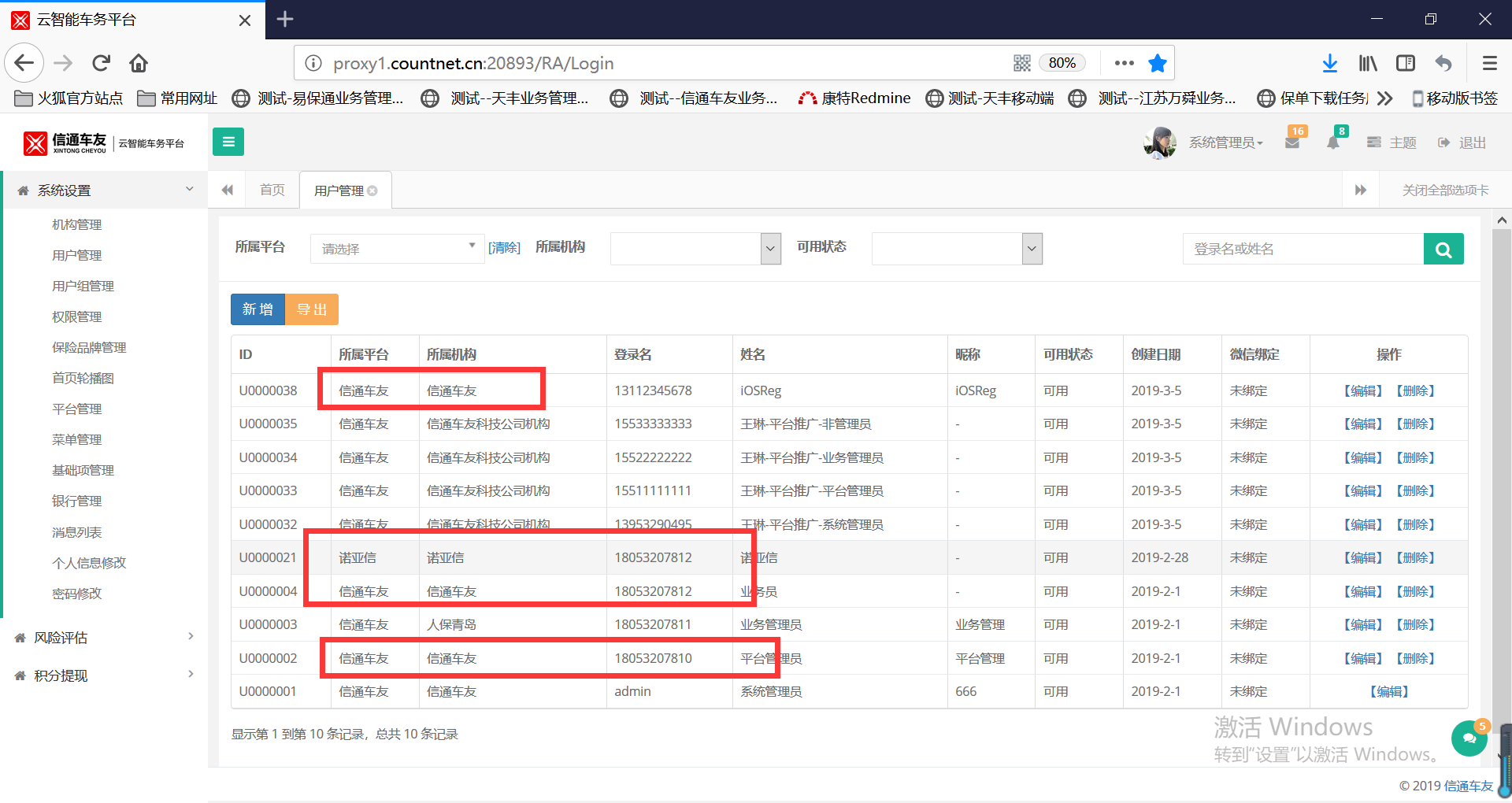Open the 所属平台 dropdown selector

(397, 249)
